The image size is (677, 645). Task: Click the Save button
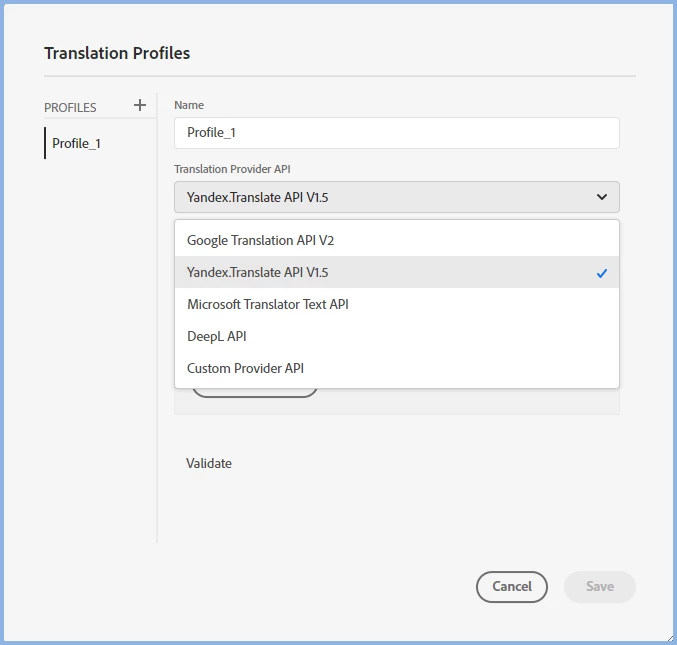coord(600,586)
